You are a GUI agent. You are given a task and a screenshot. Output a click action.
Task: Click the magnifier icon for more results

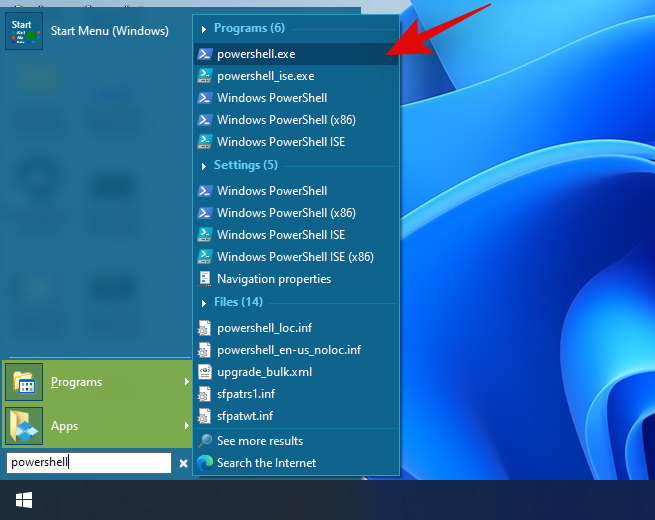coord(205,441)
